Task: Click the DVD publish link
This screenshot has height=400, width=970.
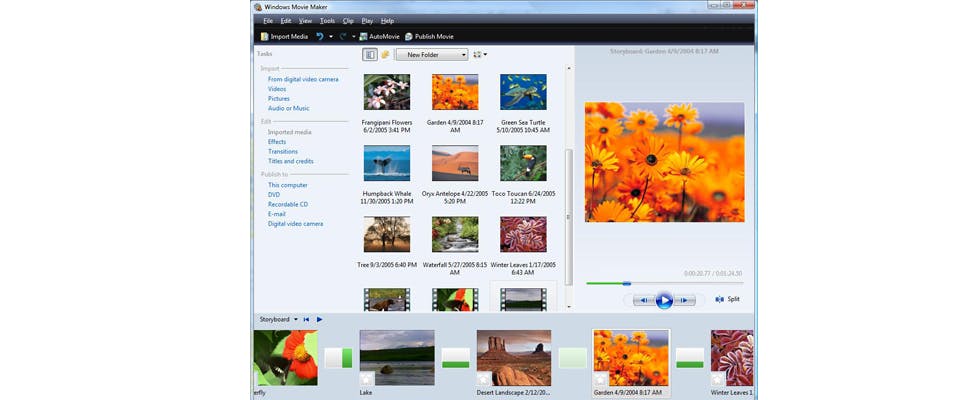Action: 274,195
